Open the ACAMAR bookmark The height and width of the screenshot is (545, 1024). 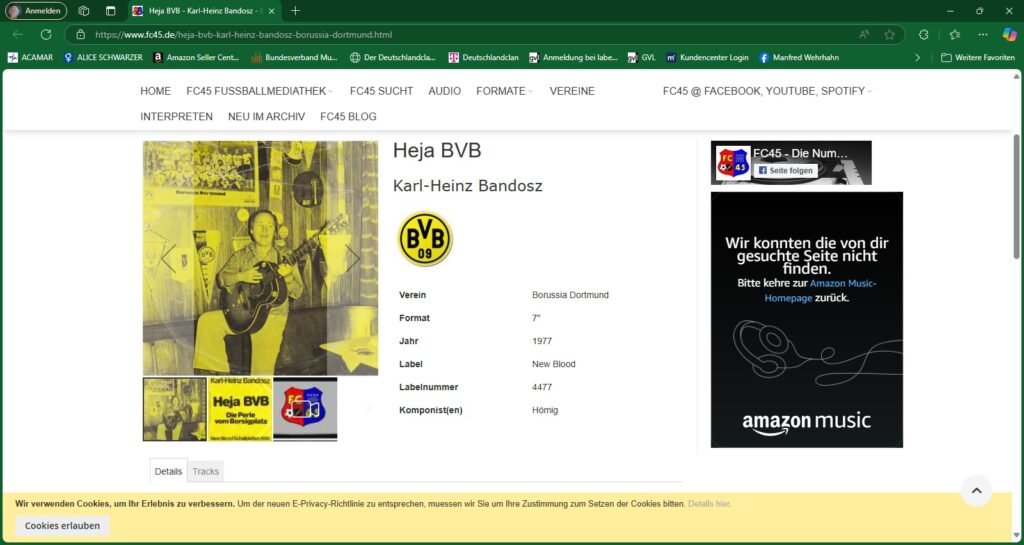31,57
